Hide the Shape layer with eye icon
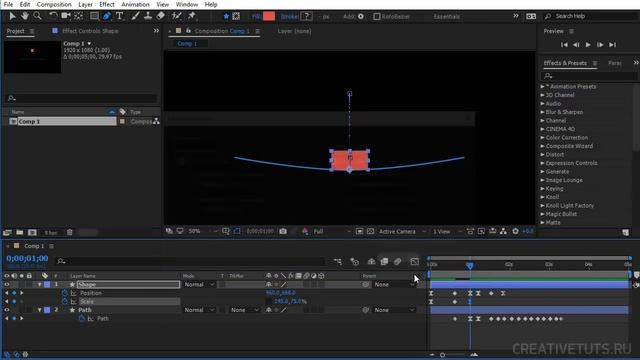Viewport: 640px width, 360px height. [7, 284]
